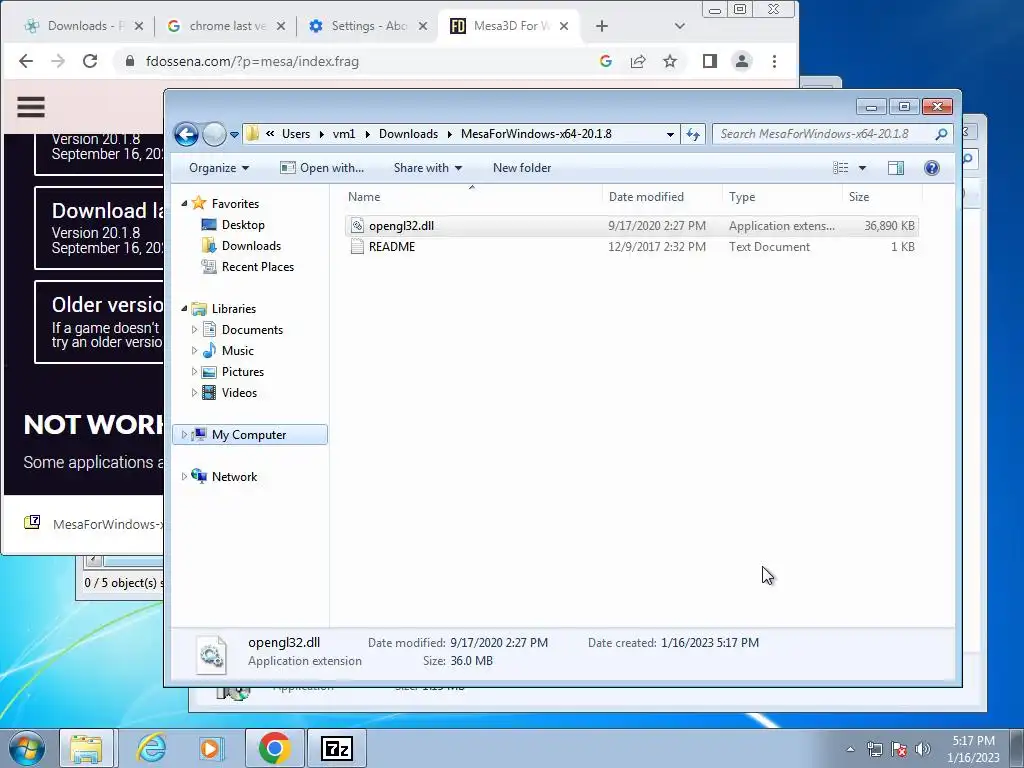Open the address bar history dropdown
This screenshot has width=1024, height=768.
(670, 135)
